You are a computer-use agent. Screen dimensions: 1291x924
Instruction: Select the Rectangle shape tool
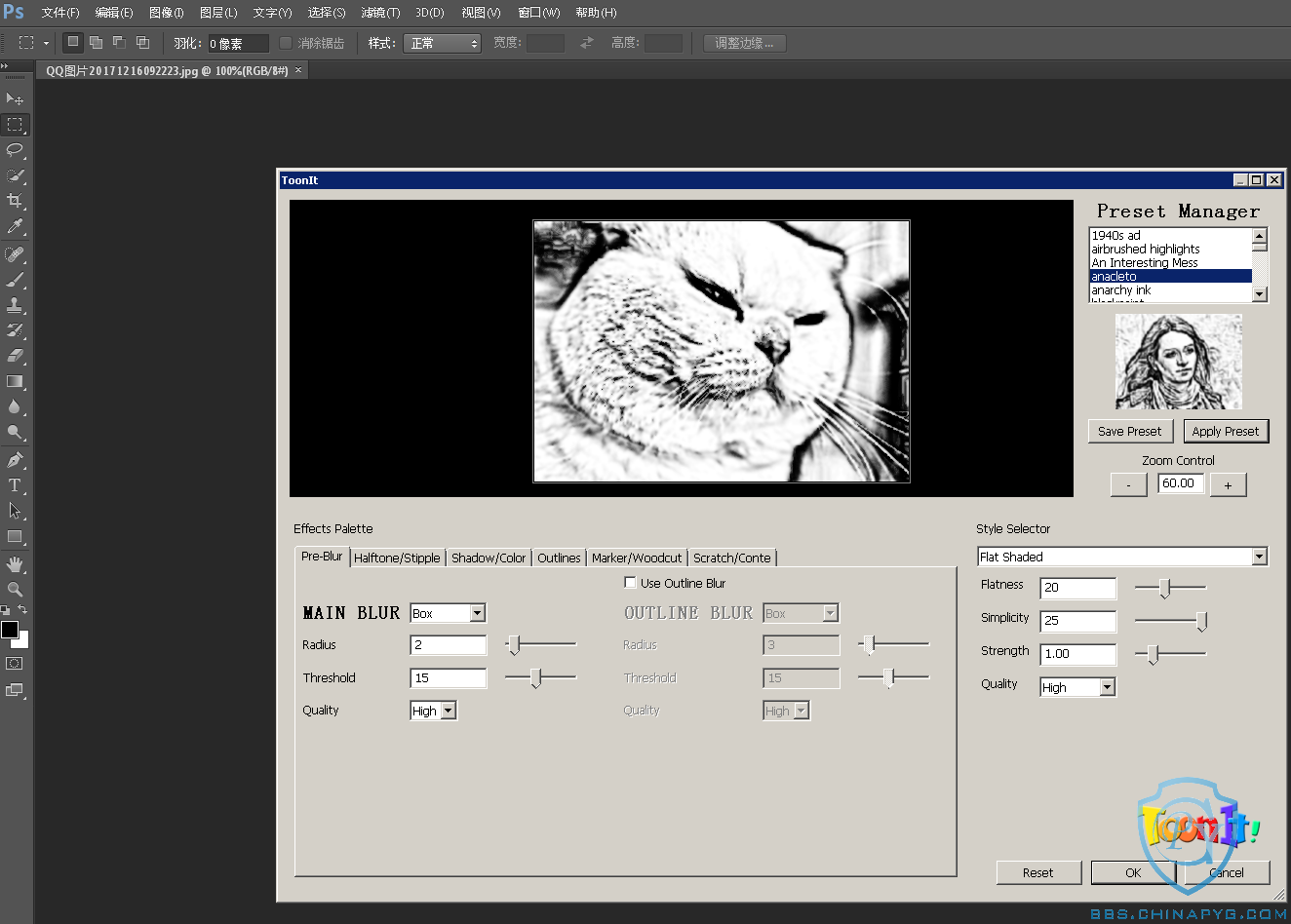click(x=15, y=536)
